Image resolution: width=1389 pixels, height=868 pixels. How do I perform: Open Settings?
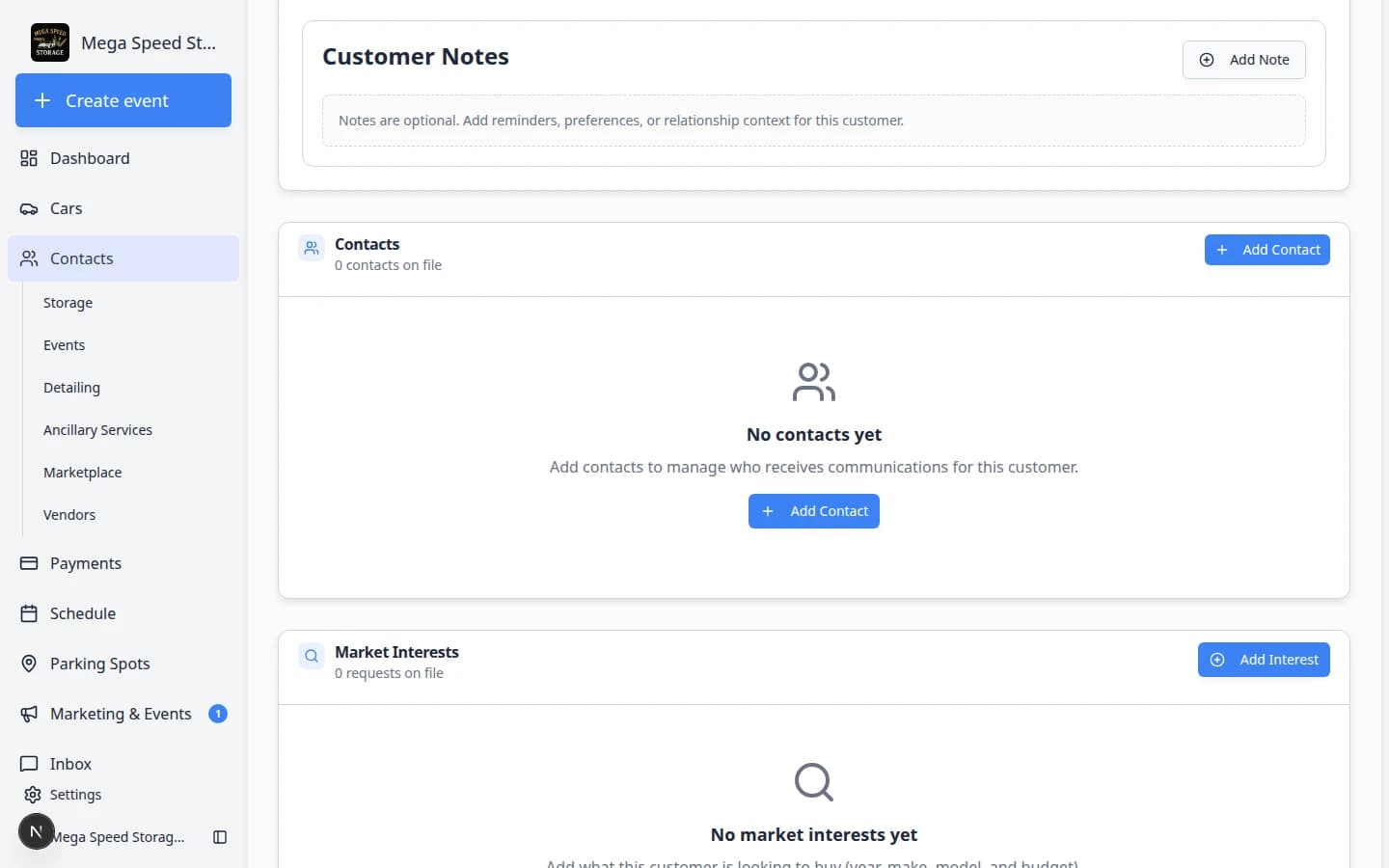point(75,795)
